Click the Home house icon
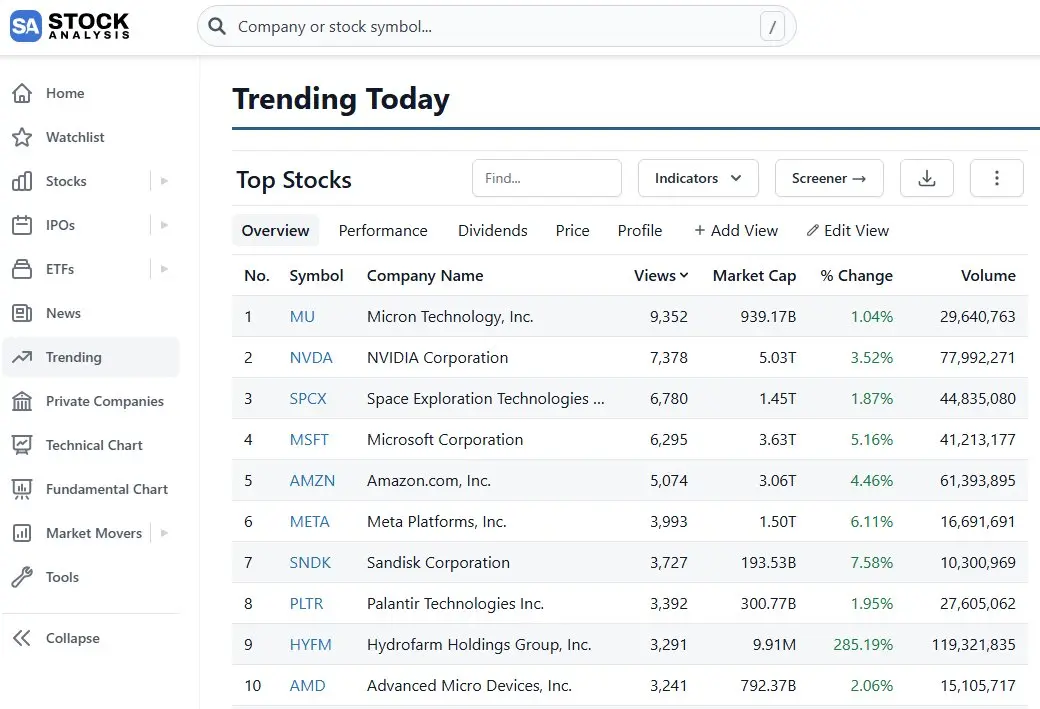The height and width of the screenshot is (709, 1040). pyautogui.click(x=22, y=93)
